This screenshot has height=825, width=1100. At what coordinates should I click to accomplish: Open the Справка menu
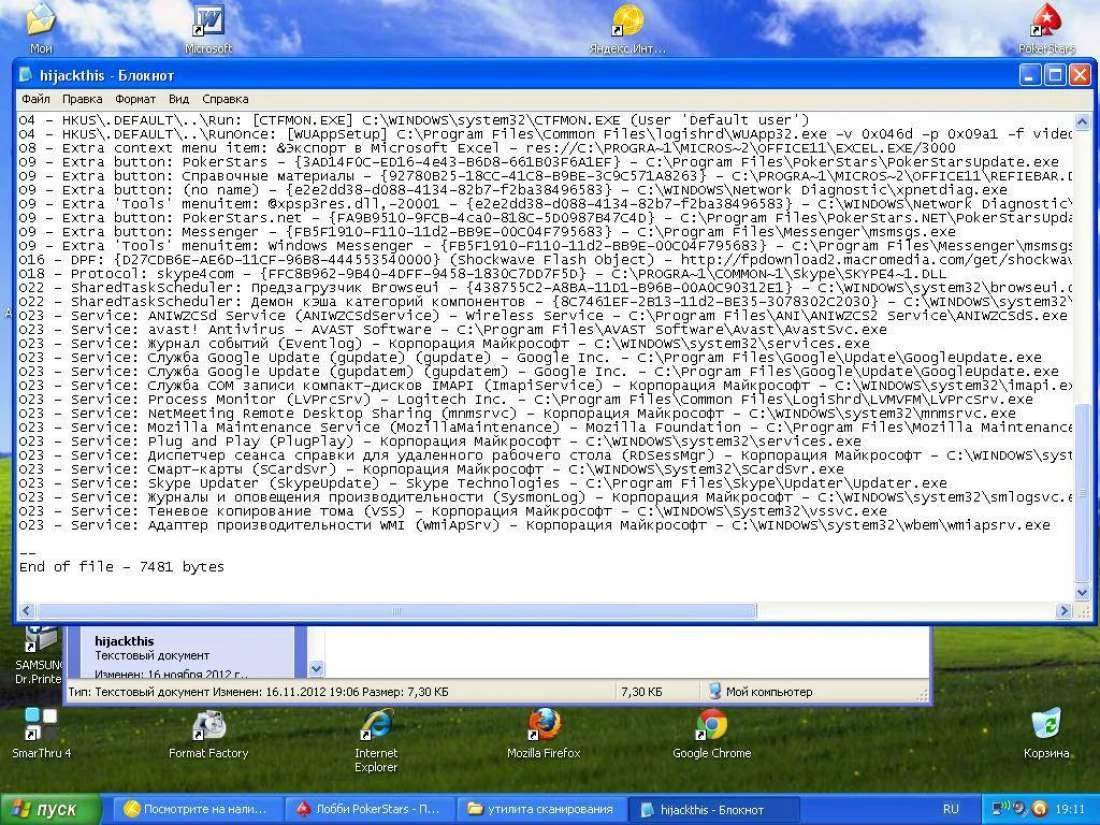(225, 99)
